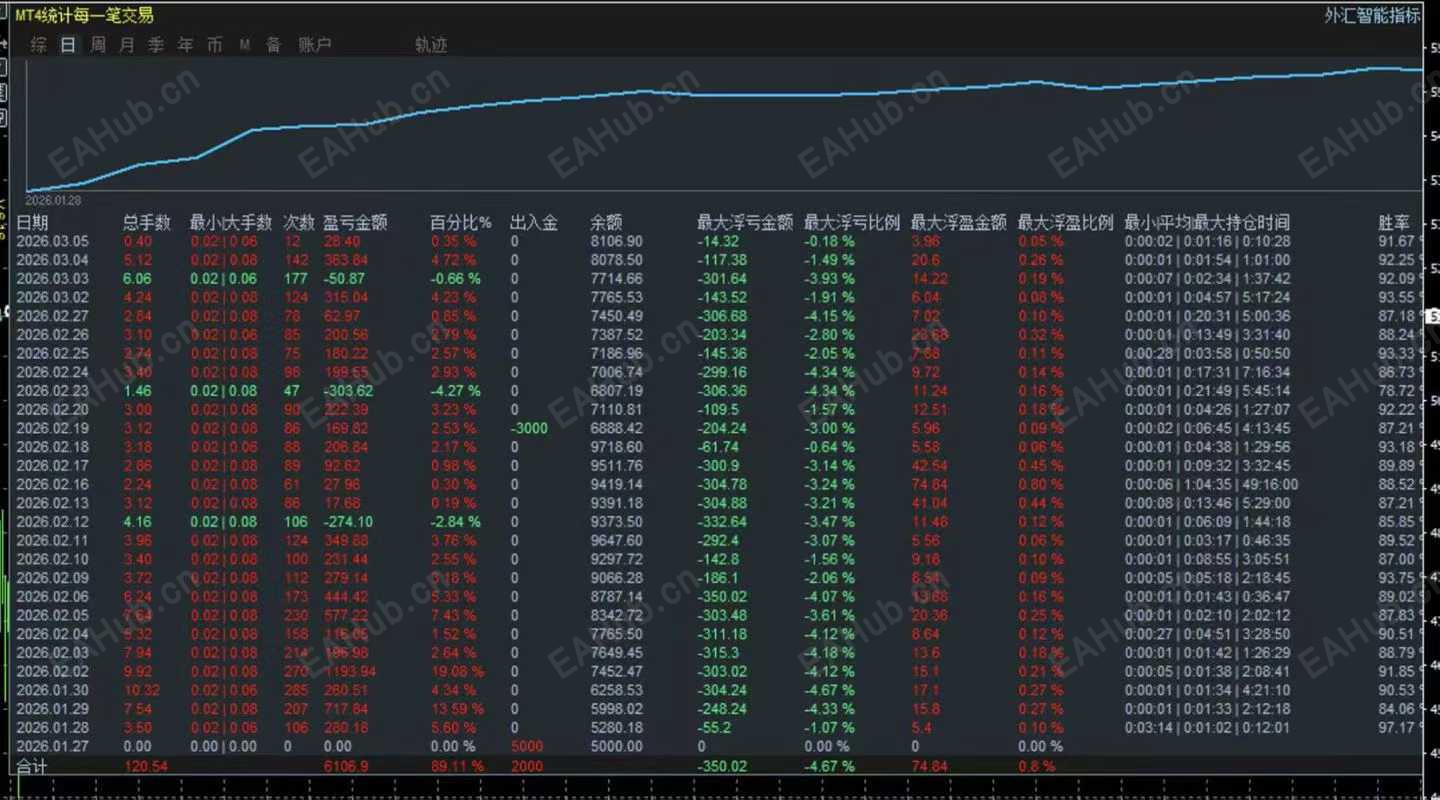The width and height of the screenshot is (1440, 800).
Task: Click the 最大浮亏比例 column header
Action: coord(852,222)
